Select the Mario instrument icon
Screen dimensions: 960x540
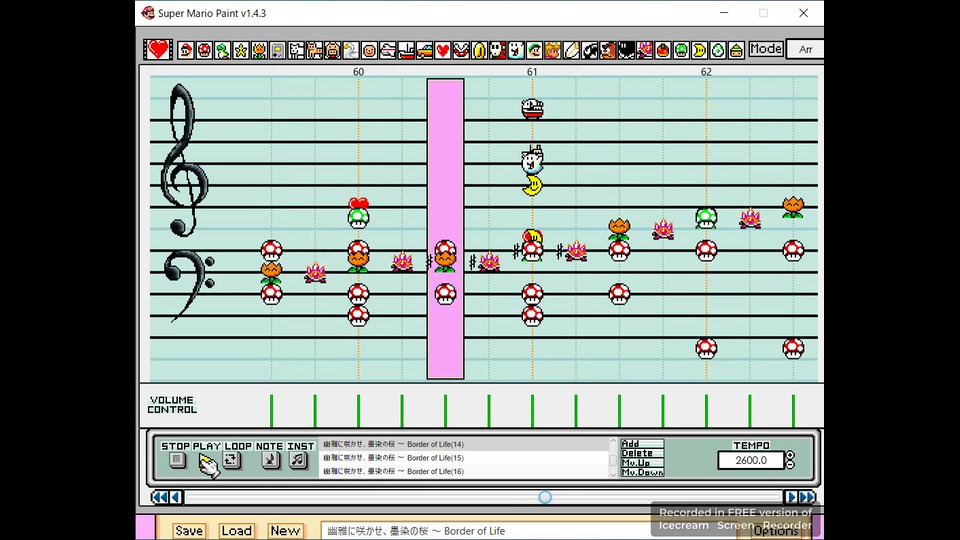(x=186, y=50)
